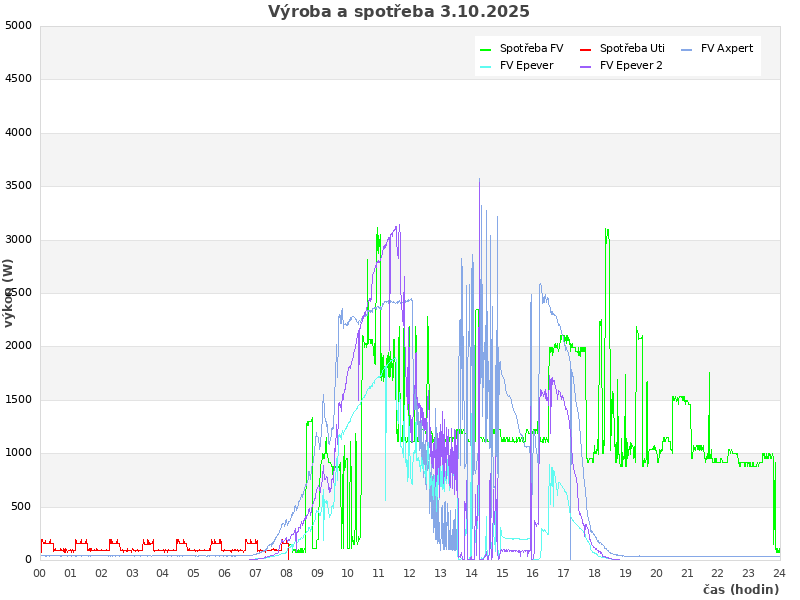Click the cyan FV Epever legend swatch
Screen dimensions: 800x600
tap(486, 66)
